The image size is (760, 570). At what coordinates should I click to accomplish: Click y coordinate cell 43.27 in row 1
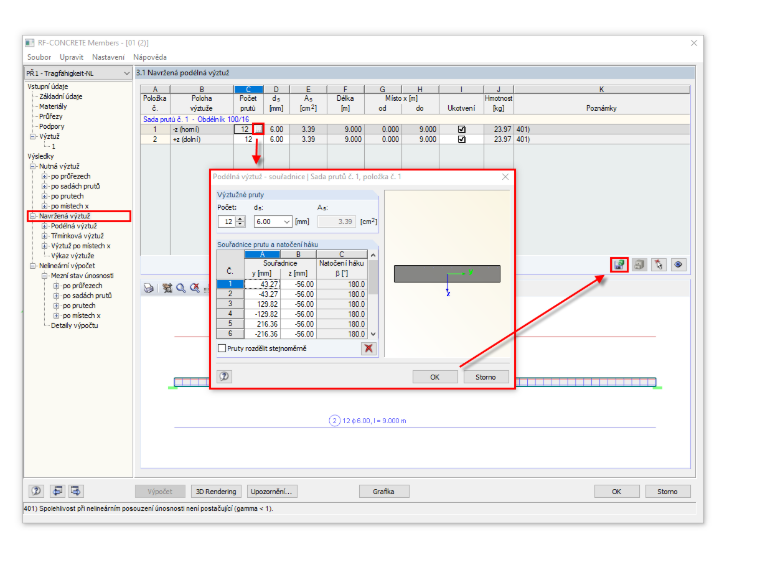click(262, 285)
